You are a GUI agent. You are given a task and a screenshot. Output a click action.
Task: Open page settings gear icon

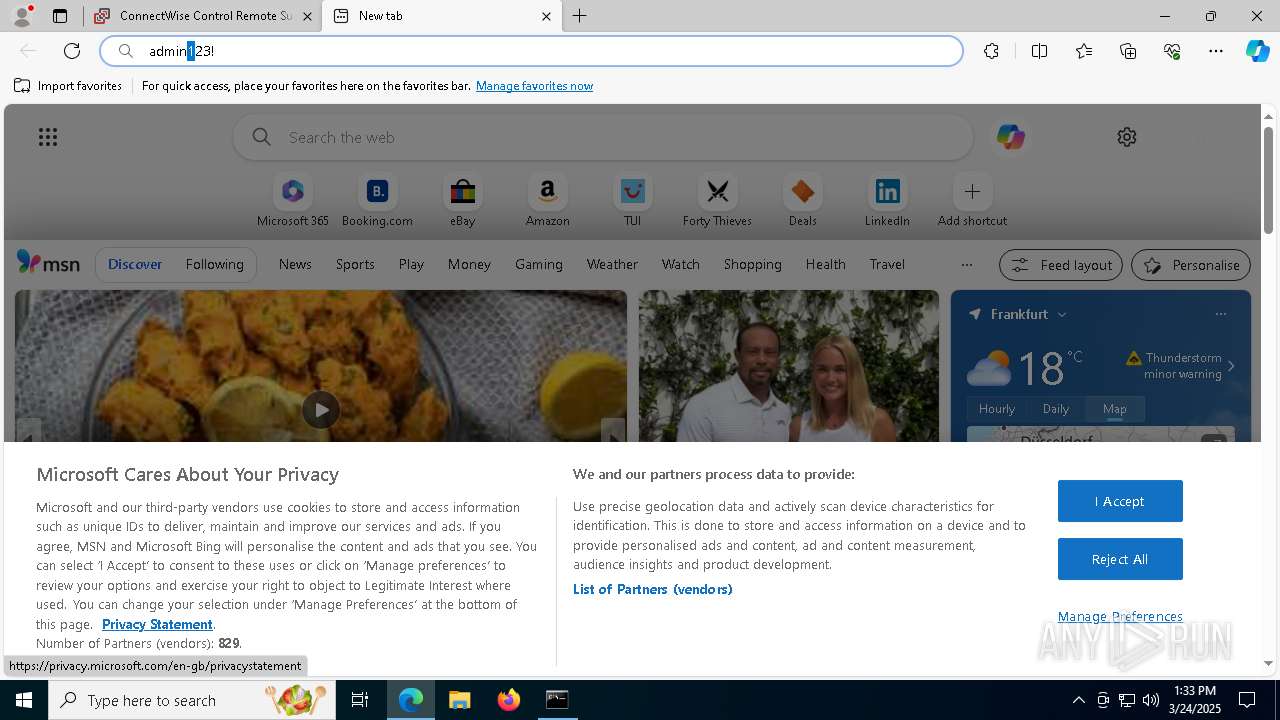1127,137
